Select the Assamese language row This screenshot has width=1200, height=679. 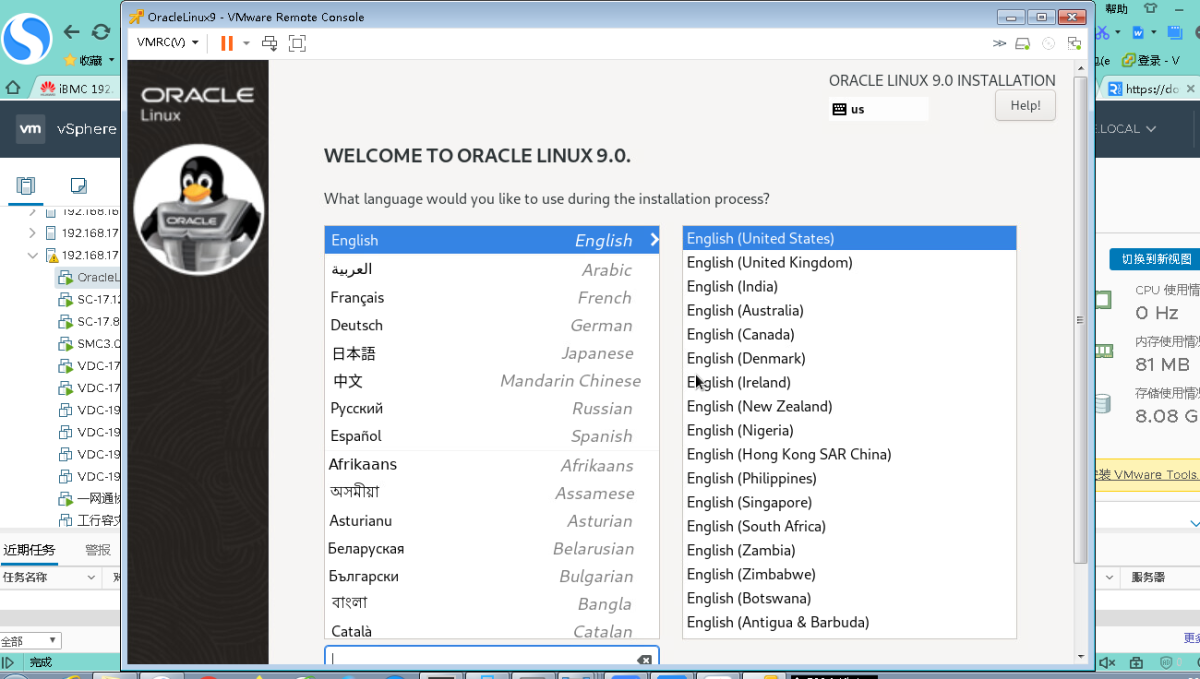click(x=492, y=493)
